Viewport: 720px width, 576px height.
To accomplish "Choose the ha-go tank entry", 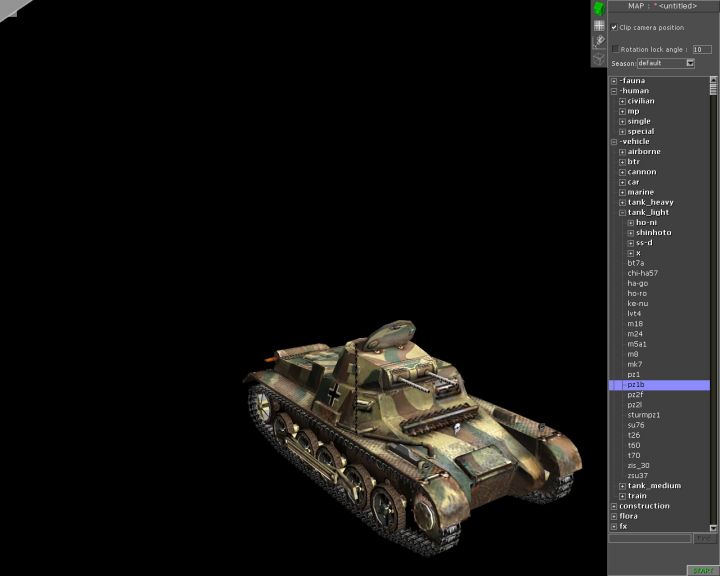I will [637, 283].
